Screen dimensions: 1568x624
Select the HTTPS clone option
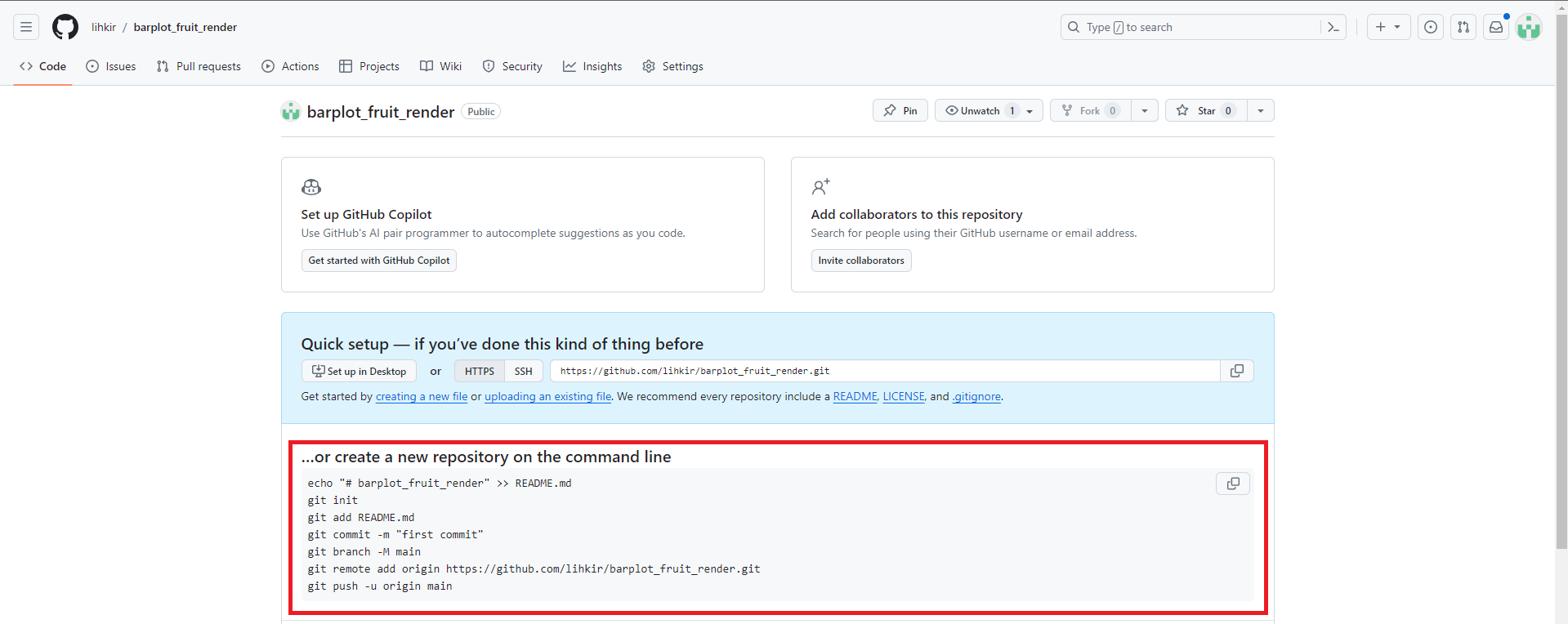tap(480, 371)
